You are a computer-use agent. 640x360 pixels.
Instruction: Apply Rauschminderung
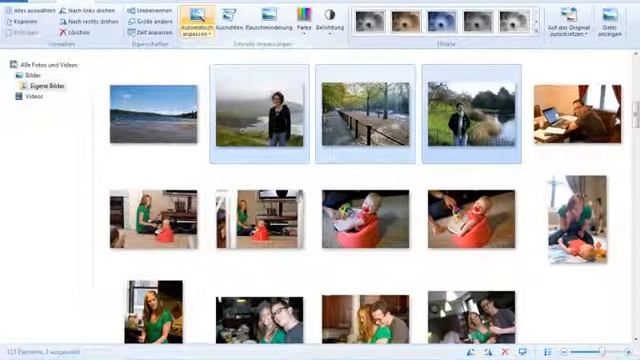pos(269,19)
